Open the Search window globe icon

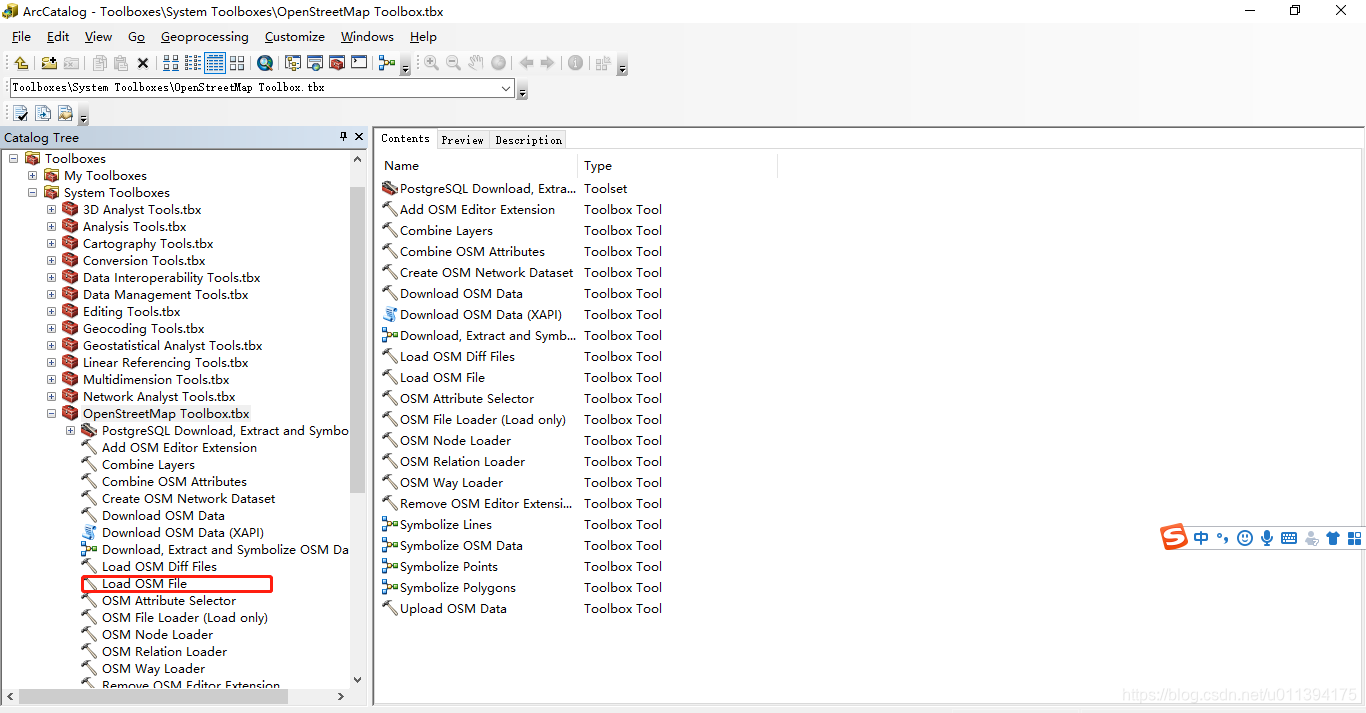[265, 63]
